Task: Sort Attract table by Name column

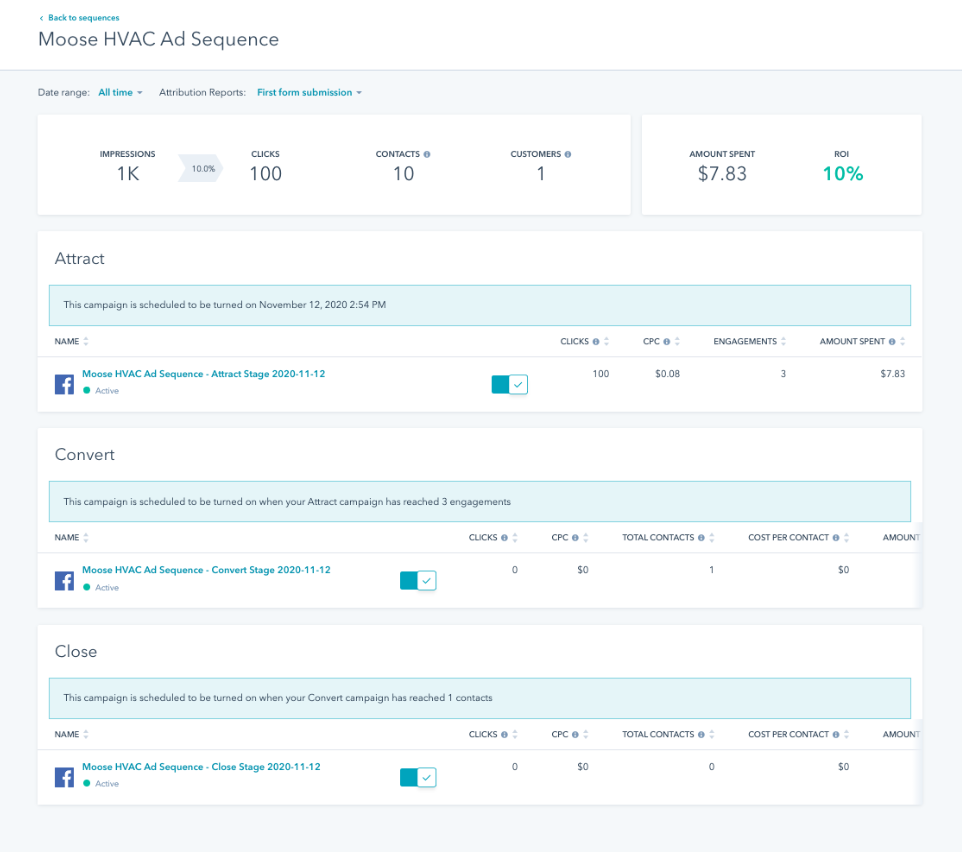Action: (x=86, y=342)
